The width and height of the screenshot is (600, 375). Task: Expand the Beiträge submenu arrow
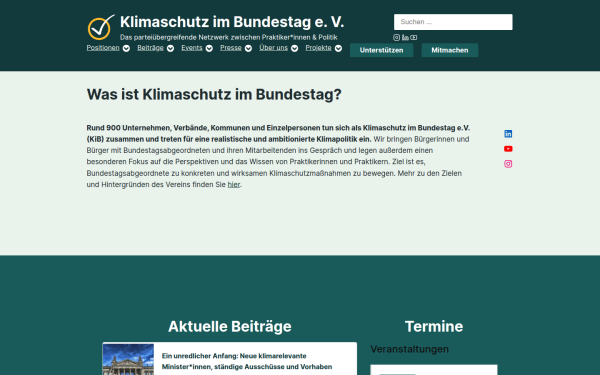pyautogui.click(x=171, y=48)
